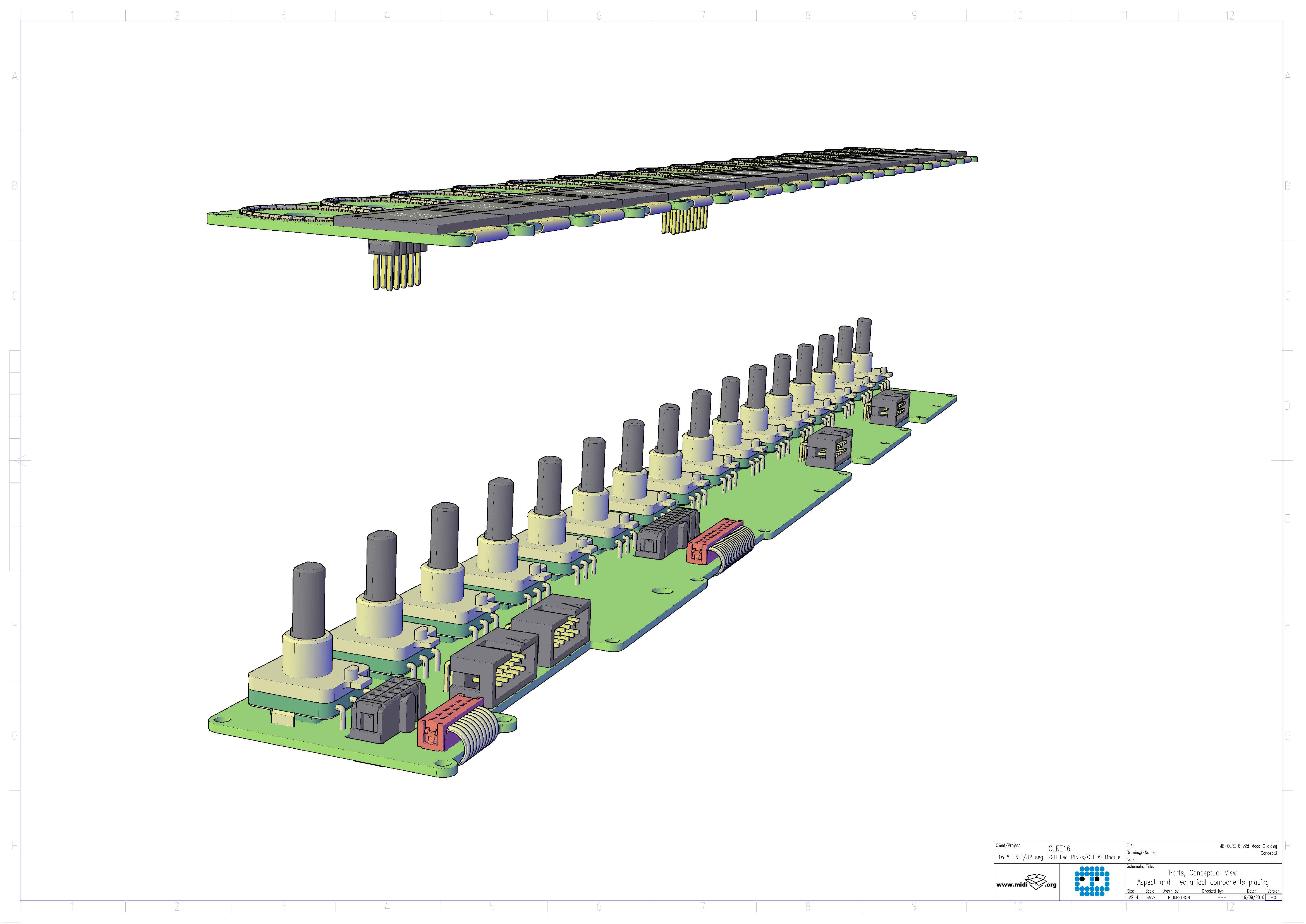Click the B.DUPEYRON drawn-by field
This screenshot has height=924, width=1306.
(x=1179, y=897)
